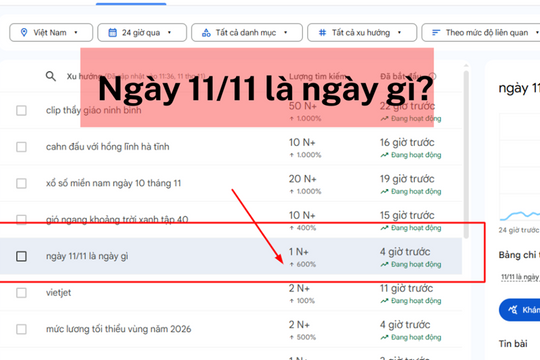
Task: Click the trending icon in xổ số miền nam row
Action: tap(384, 191)
